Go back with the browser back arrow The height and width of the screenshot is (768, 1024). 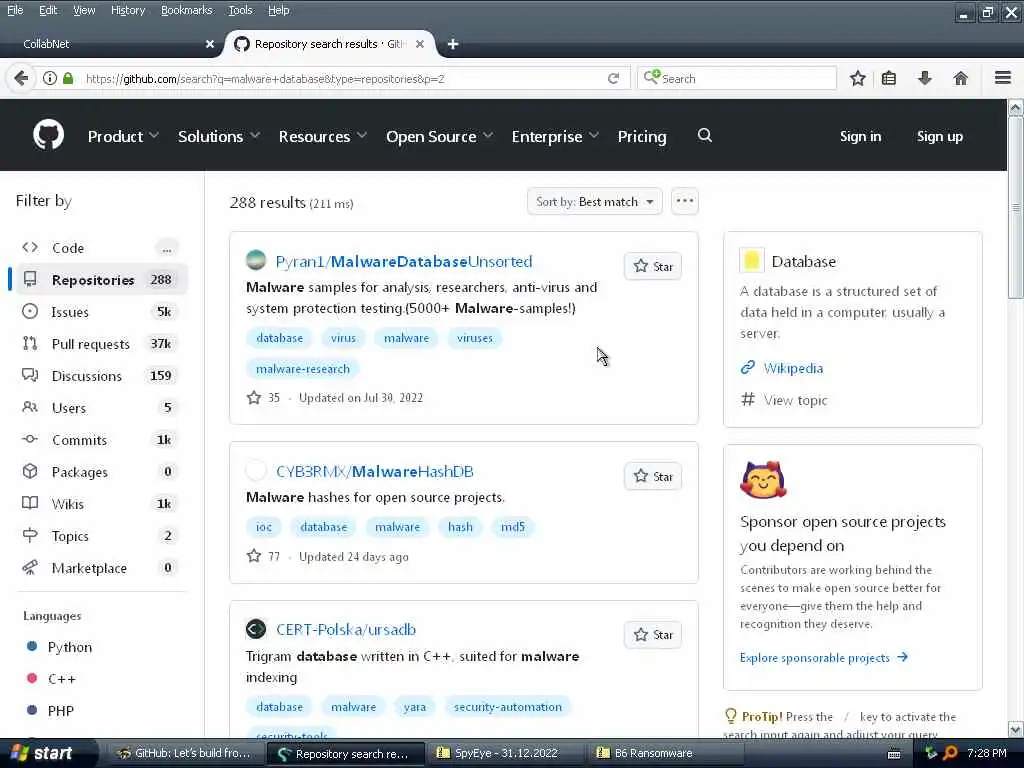click(21, 78)
